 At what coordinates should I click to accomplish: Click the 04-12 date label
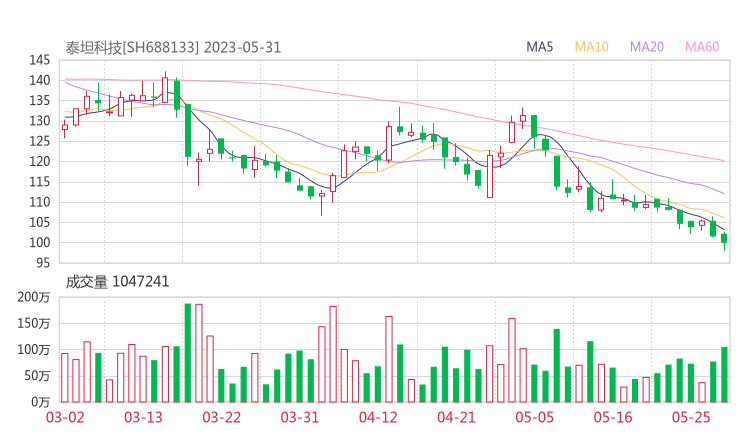(x=378, y=417)
